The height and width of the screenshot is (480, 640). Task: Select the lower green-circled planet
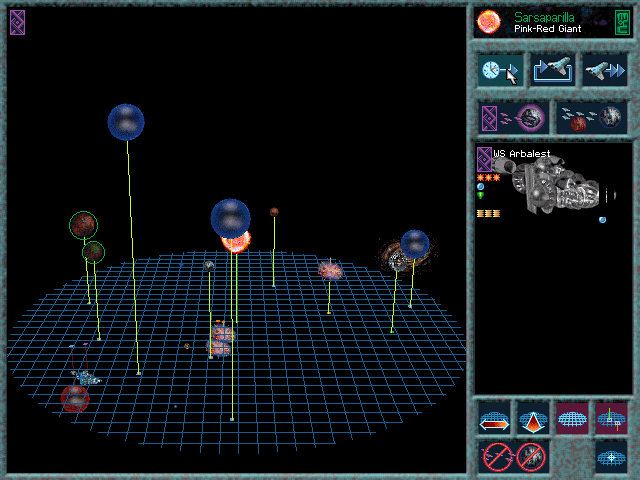93,252
